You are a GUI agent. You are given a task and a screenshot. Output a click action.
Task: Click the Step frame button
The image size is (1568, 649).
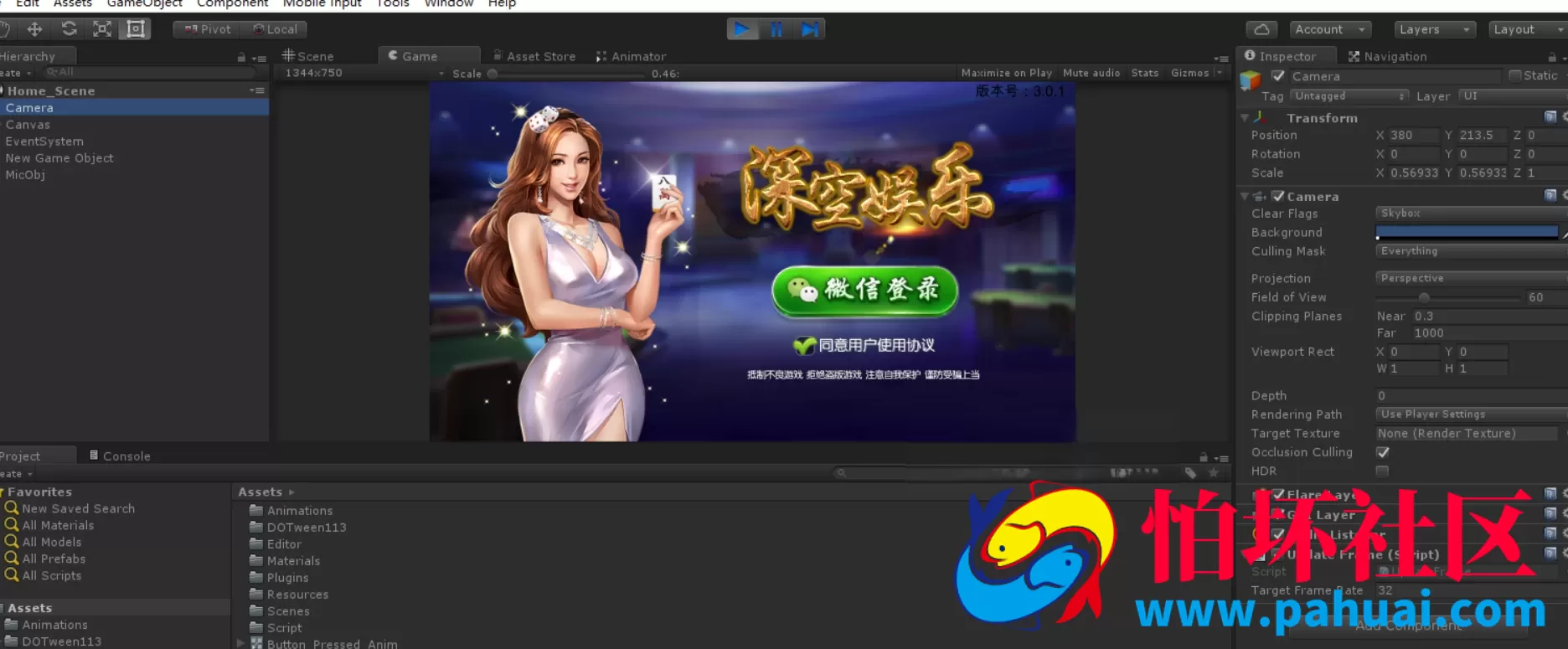809,29
